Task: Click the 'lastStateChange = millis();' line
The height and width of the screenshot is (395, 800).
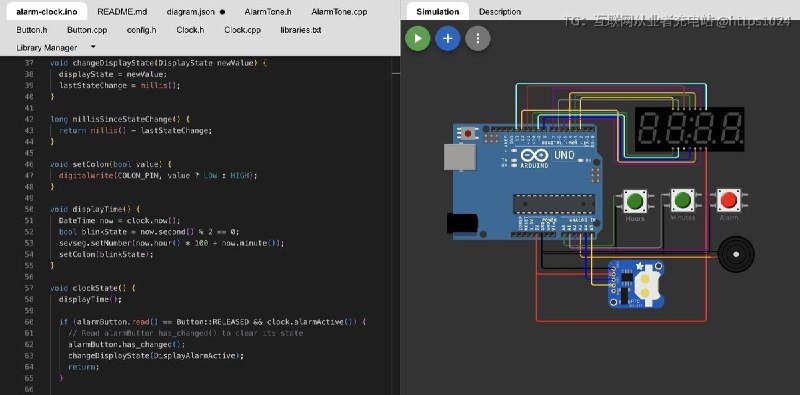Action: (x=119, y=85)
